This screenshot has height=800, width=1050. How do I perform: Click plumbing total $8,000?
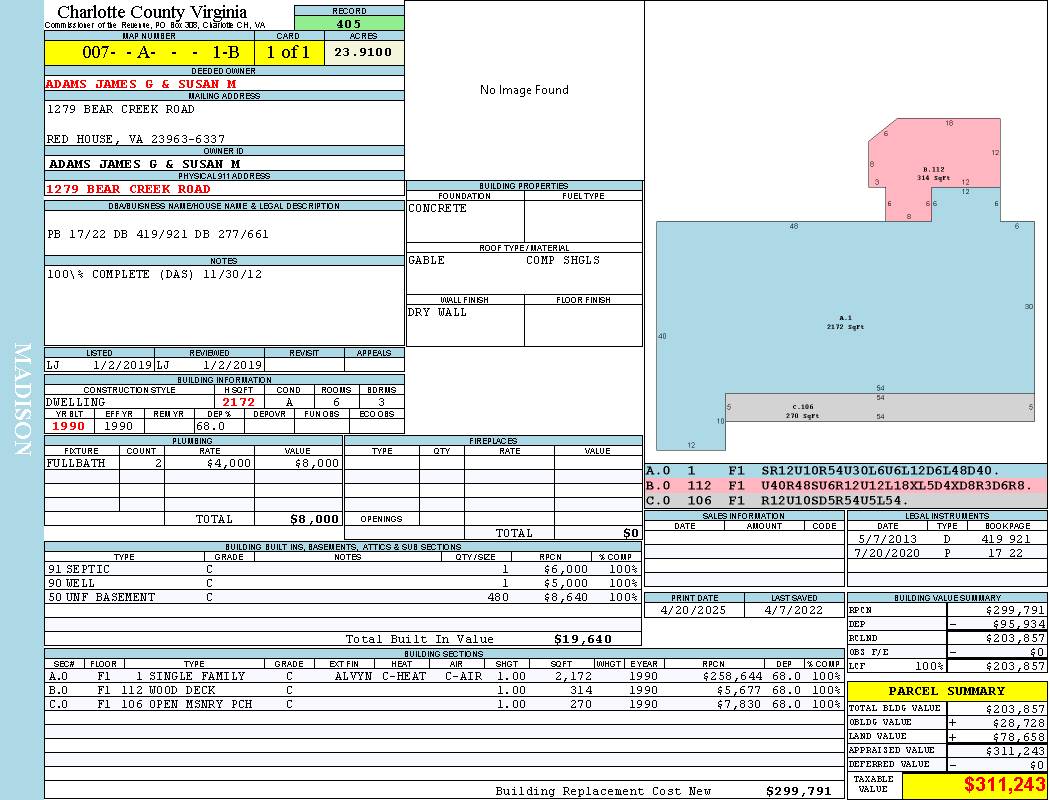(x=315, y=519)
